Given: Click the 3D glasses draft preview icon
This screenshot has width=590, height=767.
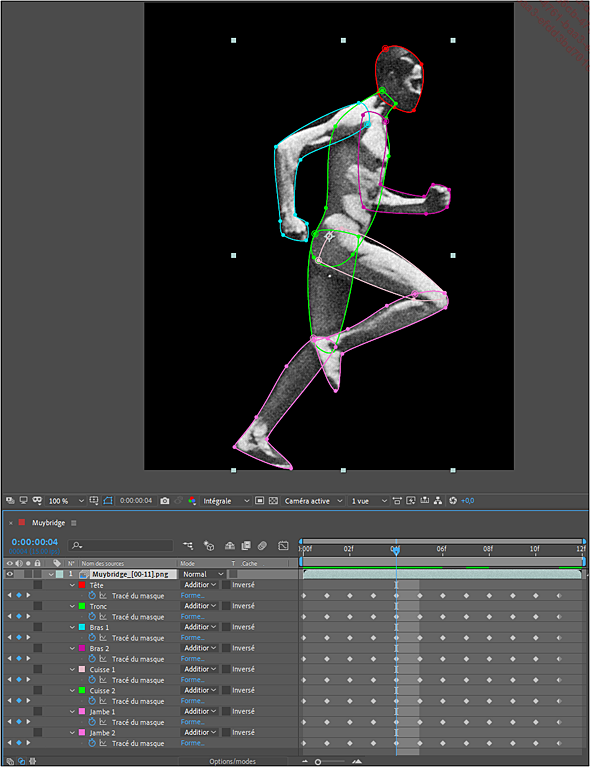Looking at the screenshot, I should [37, 500].
